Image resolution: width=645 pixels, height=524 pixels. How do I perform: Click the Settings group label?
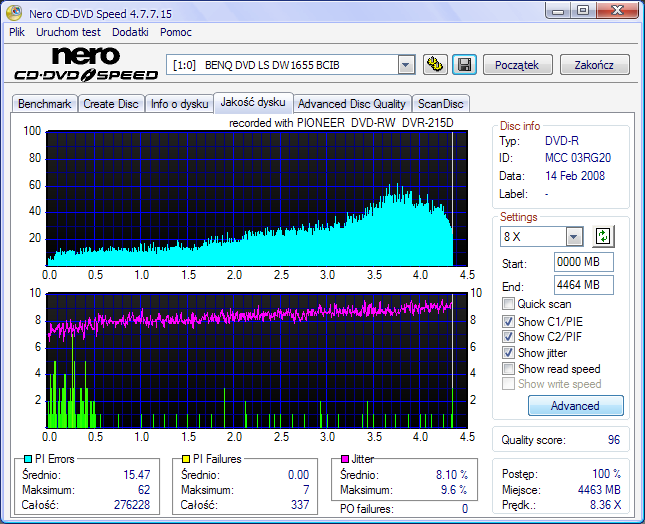click(x=519, y=217)
